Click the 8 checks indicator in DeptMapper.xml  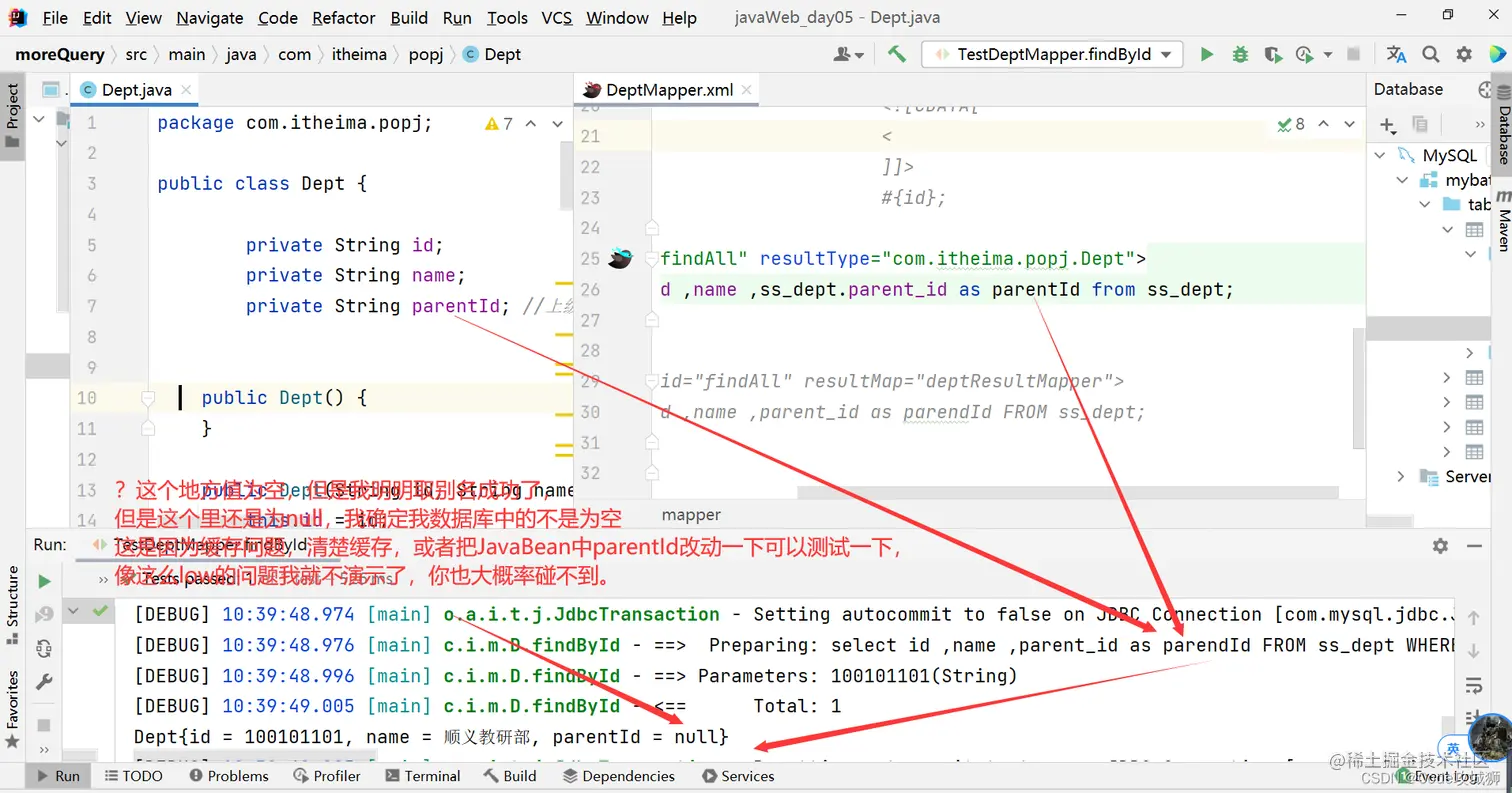1292,124
